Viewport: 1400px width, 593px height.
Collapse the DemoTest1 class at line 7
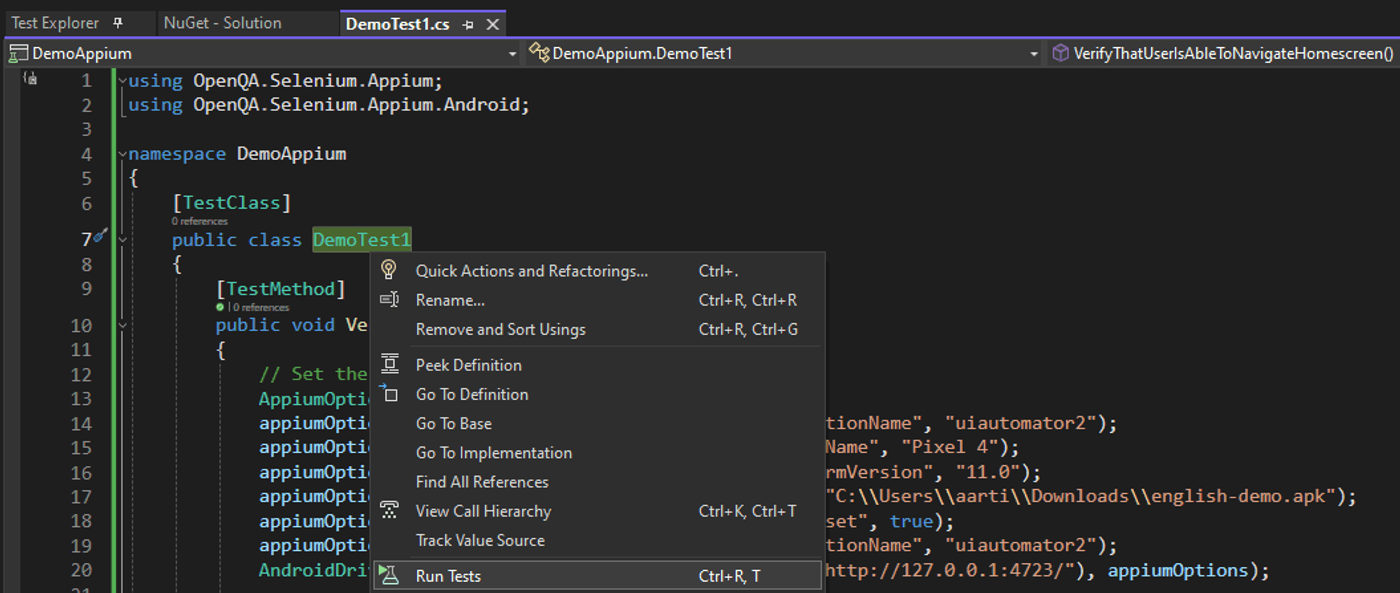point(122,240)
